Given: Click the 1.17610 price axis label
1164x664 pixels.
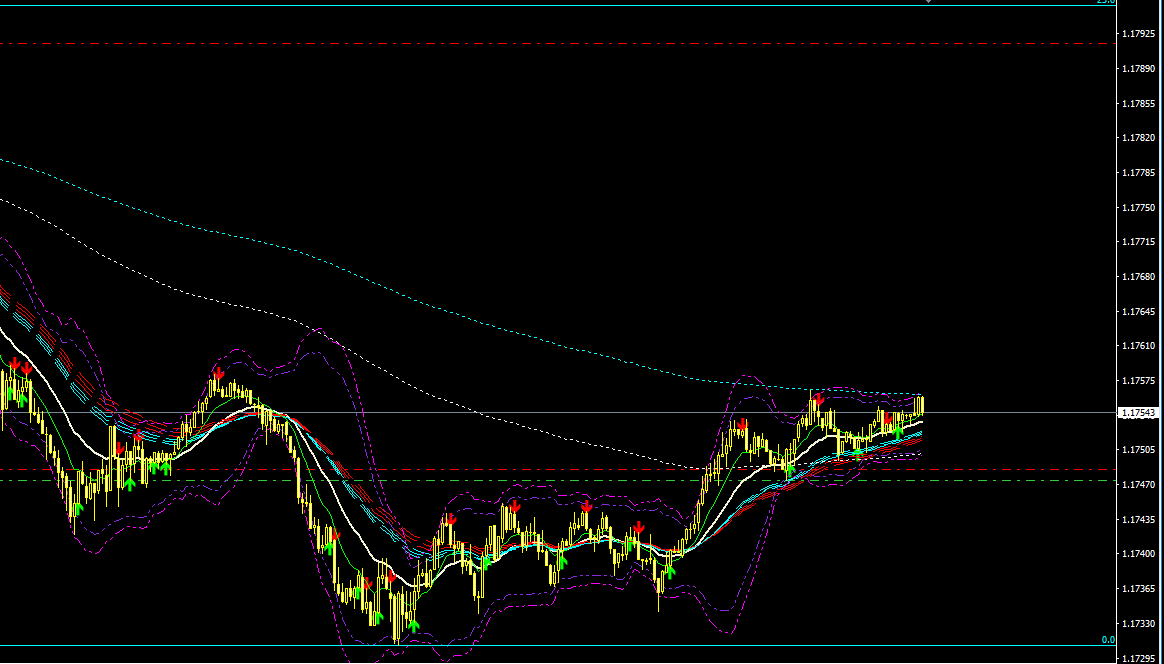Looking at the screenshot, I should tap(1139, 345).
